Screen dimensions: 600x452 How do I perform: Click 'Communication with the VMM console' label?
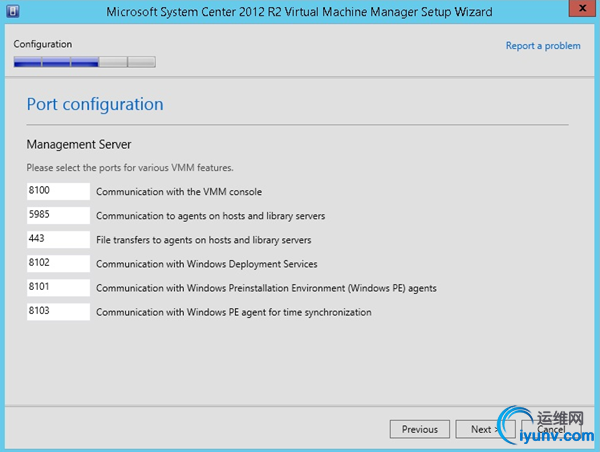[179, 192]
